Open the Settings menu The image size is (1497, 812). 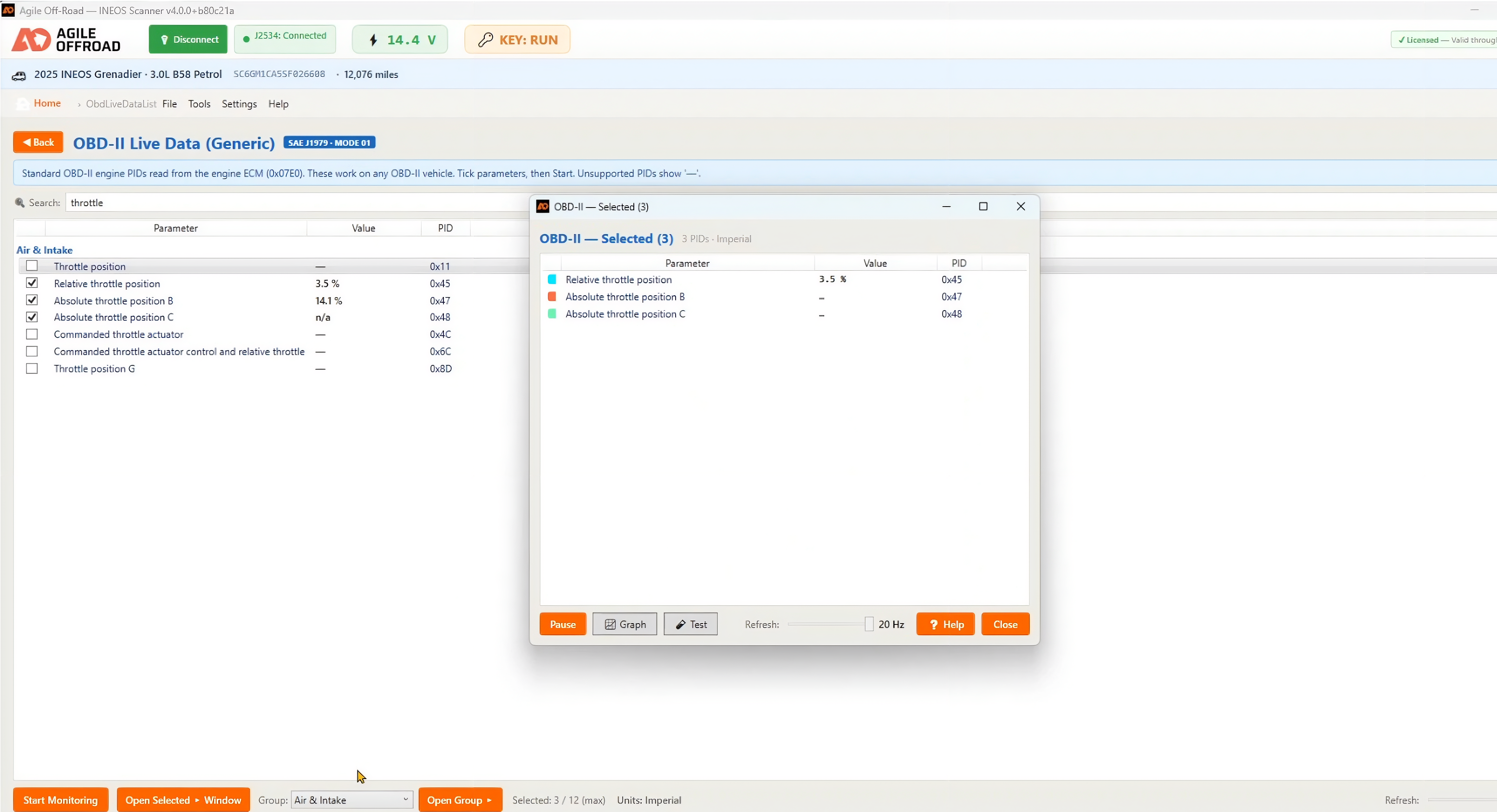point(240,104)
